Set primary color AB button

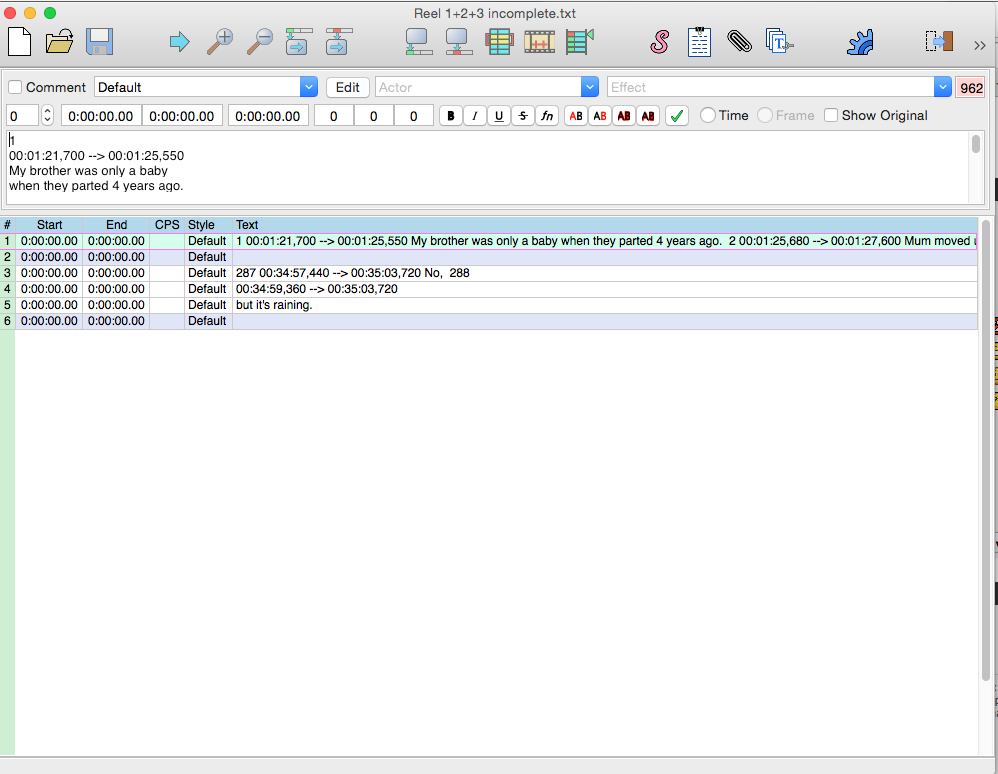575,116
